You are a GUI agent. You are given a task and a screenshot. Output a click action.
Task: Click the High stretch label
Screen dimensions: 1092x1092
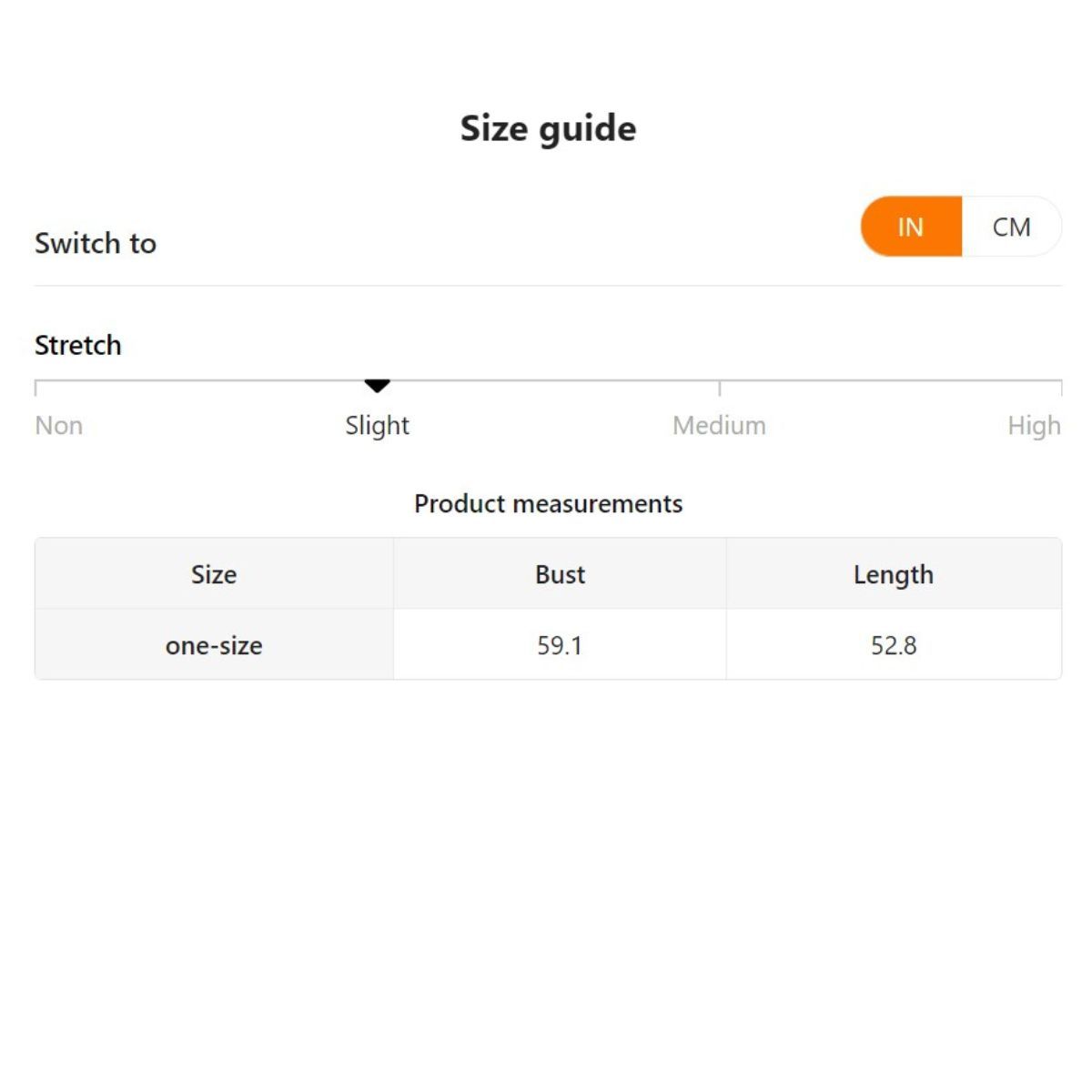tap(1034, 425)
